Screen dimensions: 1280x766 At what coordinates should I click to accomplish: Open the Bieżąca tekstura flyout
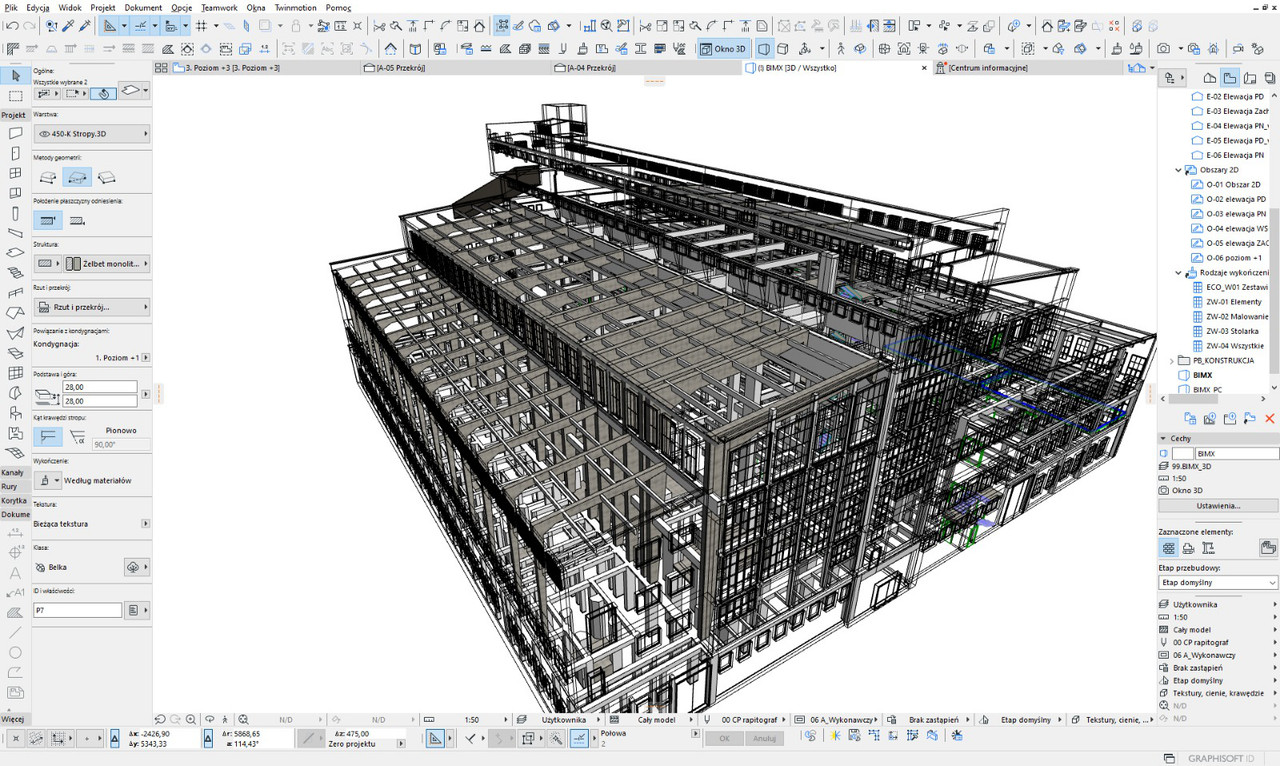(146, 523)
